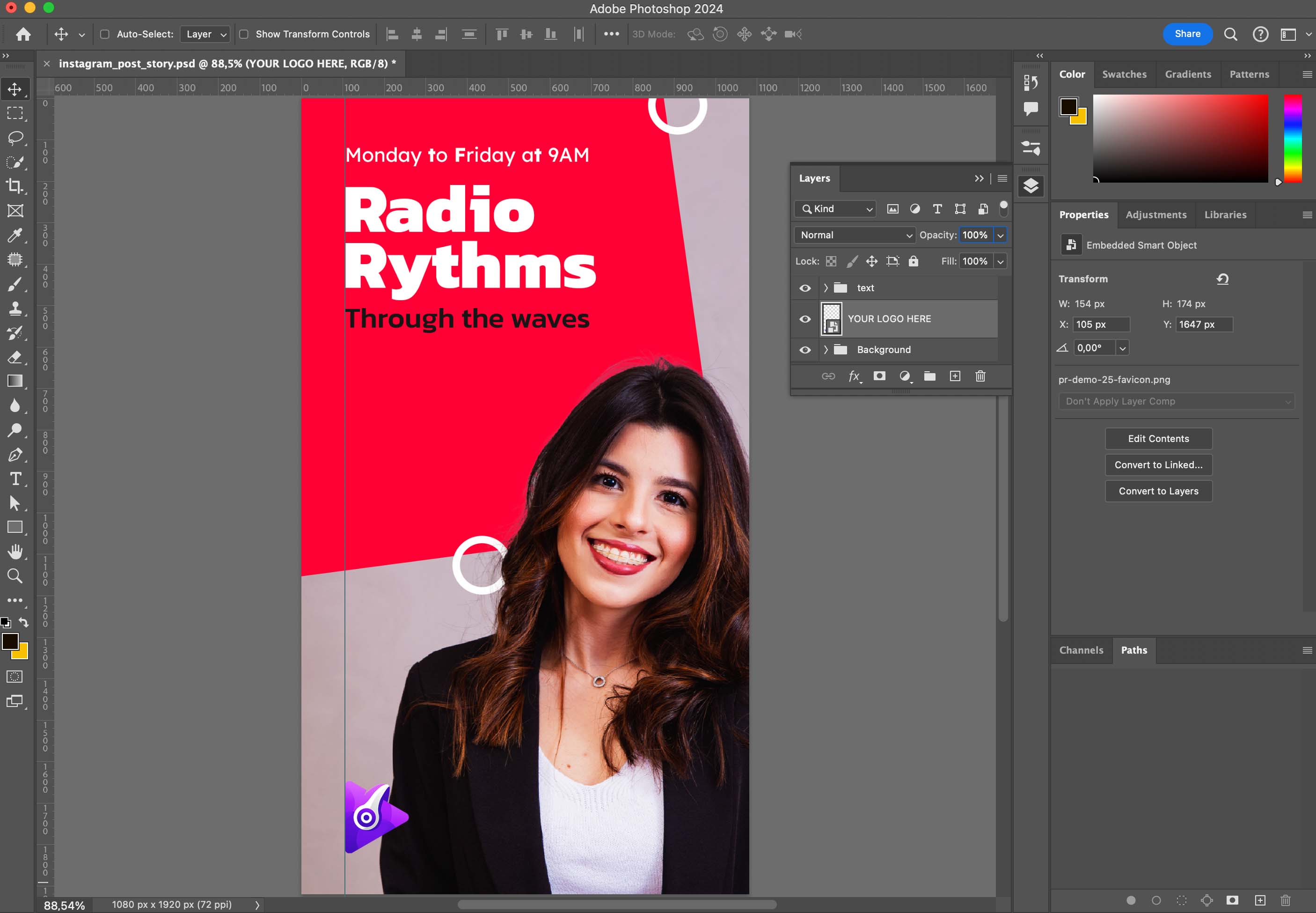Select the Hand tool
This screenshot has width=1316, height=913.
point(15,552)
